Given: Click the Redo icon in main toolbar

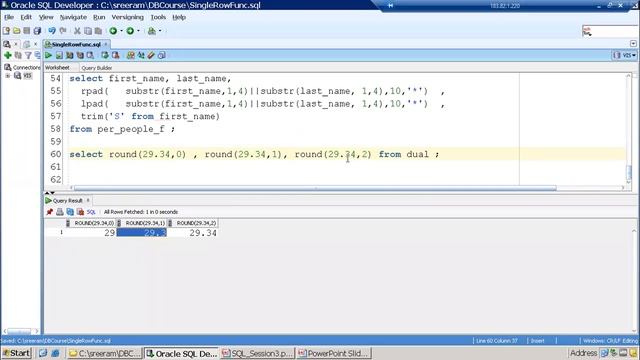Looking at the screenshot, I should click(x=63, y=31).
